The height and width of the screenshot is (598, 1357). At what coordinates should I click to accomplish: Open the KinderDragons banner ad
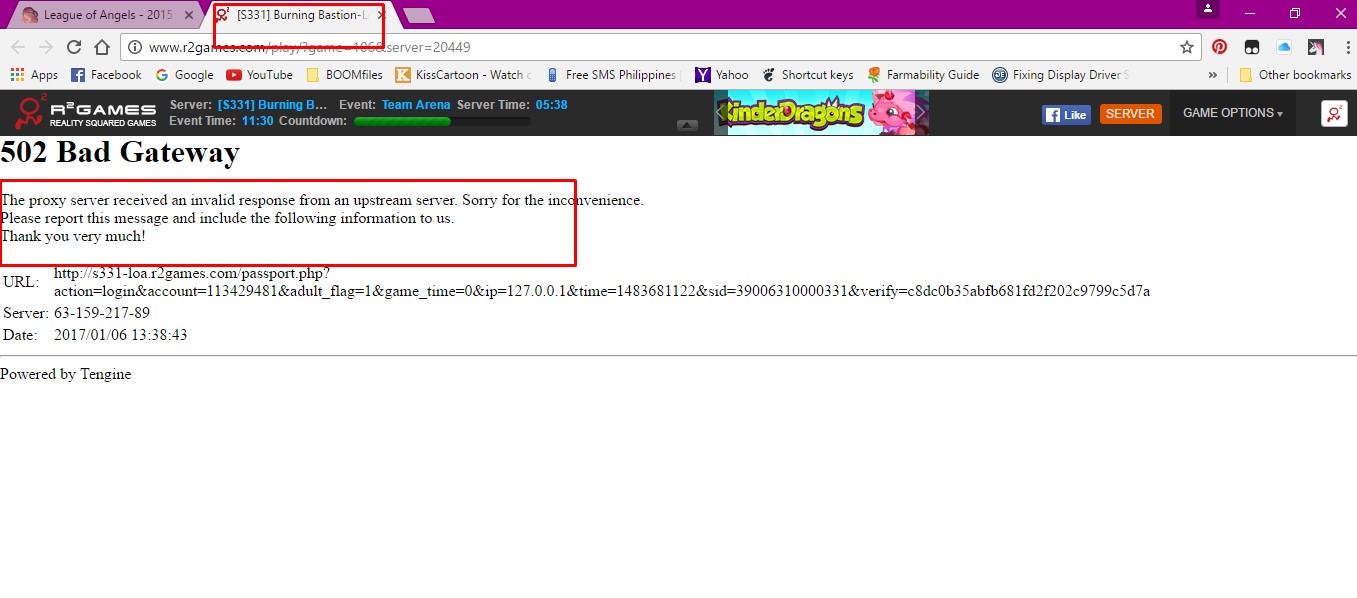(820, 113)
